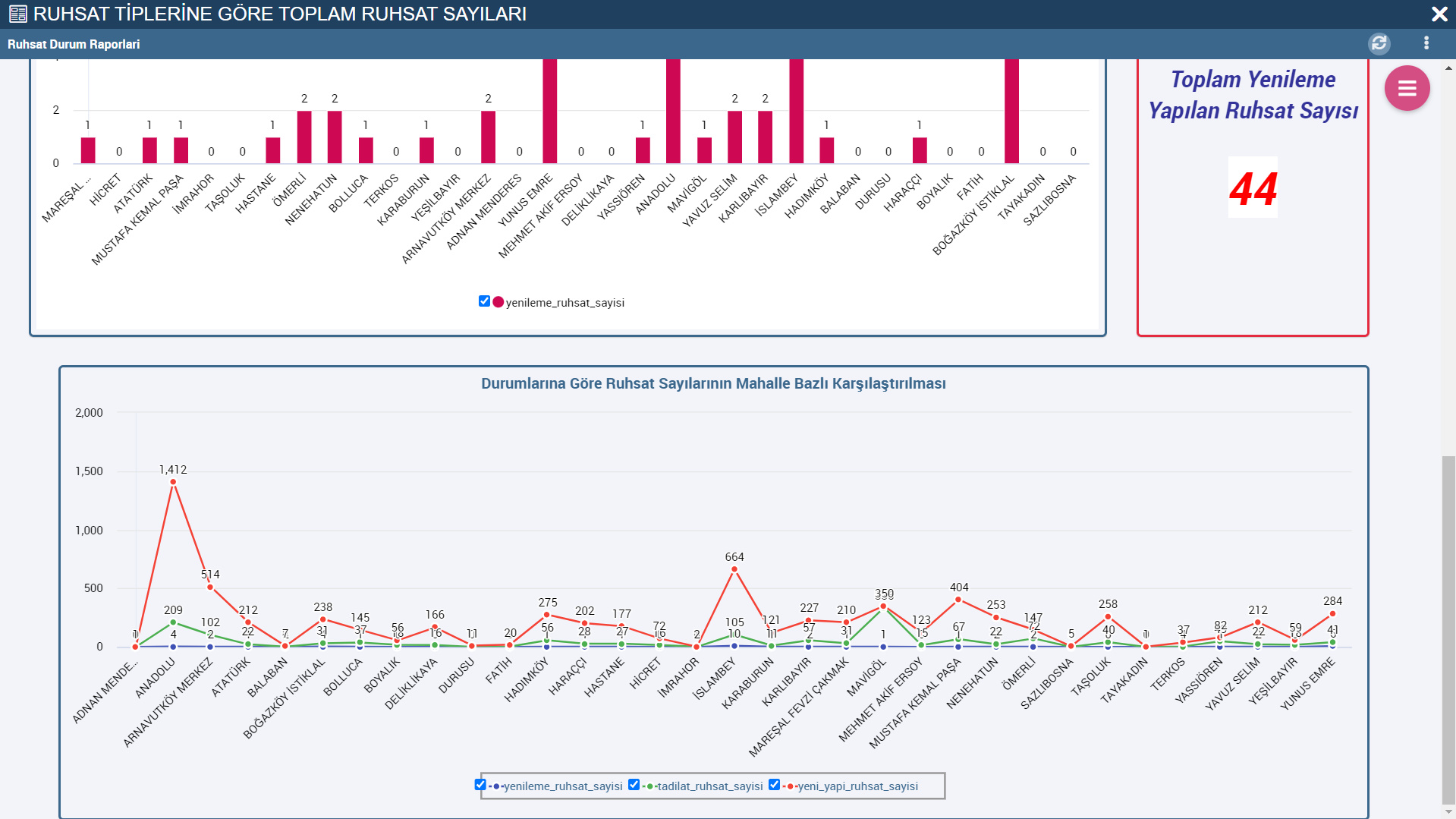
Task: Click the green tadilat legend marker
Action: [x=649, y=786]
